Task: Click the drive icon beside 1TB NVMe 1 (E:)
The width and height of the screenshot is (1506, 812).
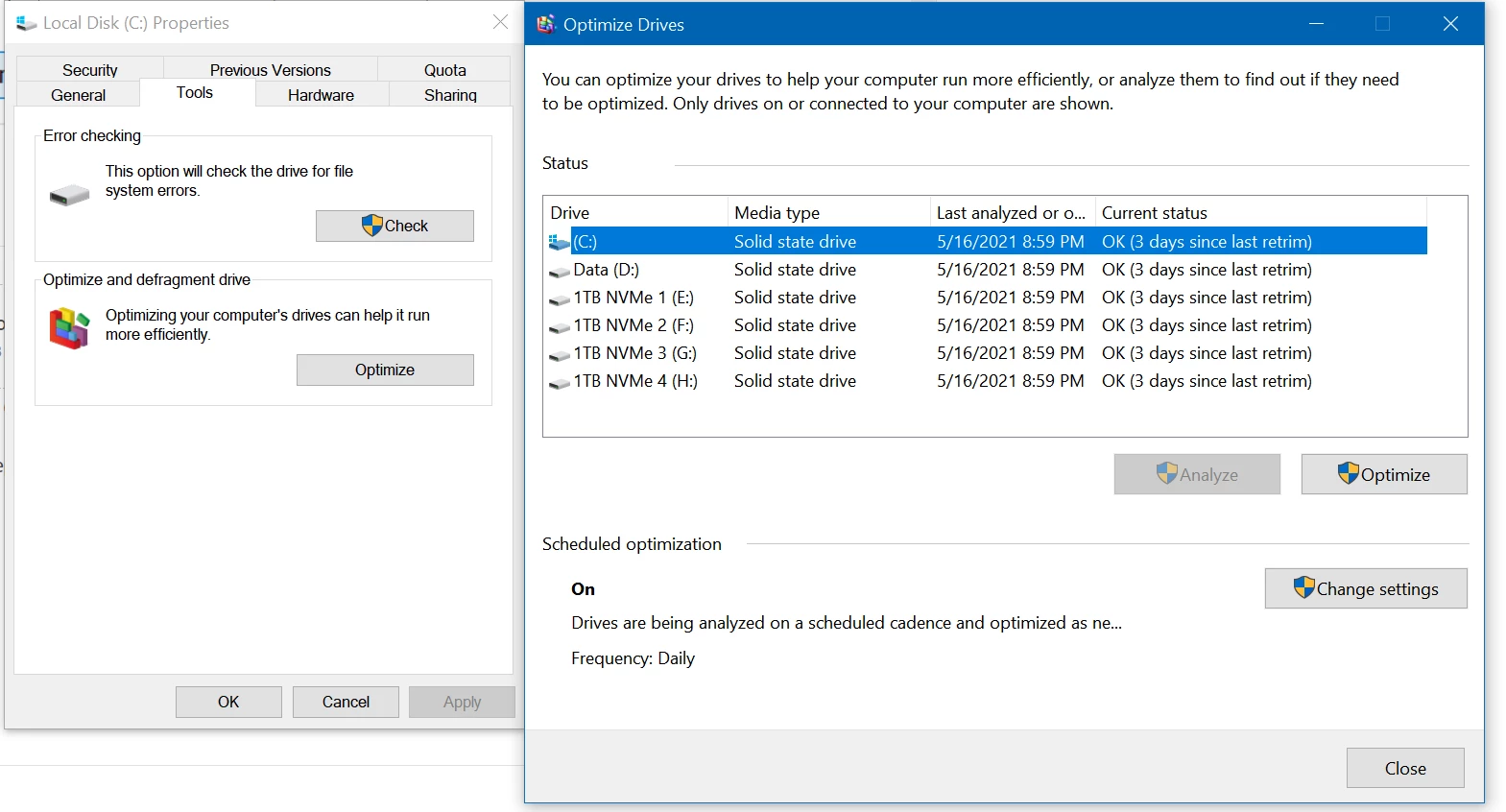Action: pos(559,299)
